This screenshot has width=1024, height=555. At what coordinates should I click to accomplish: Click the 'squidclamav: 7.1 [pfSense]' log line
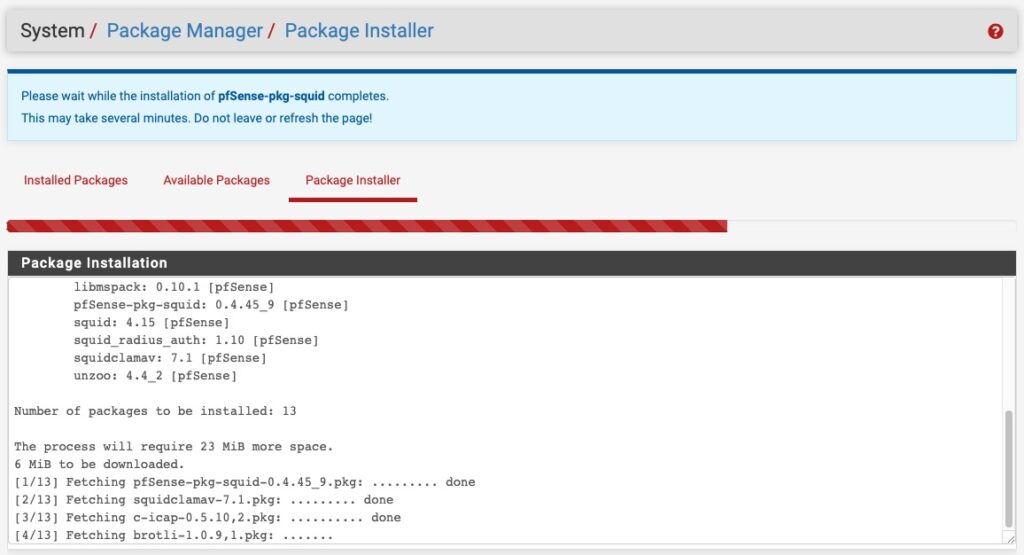tap(170, 358)
